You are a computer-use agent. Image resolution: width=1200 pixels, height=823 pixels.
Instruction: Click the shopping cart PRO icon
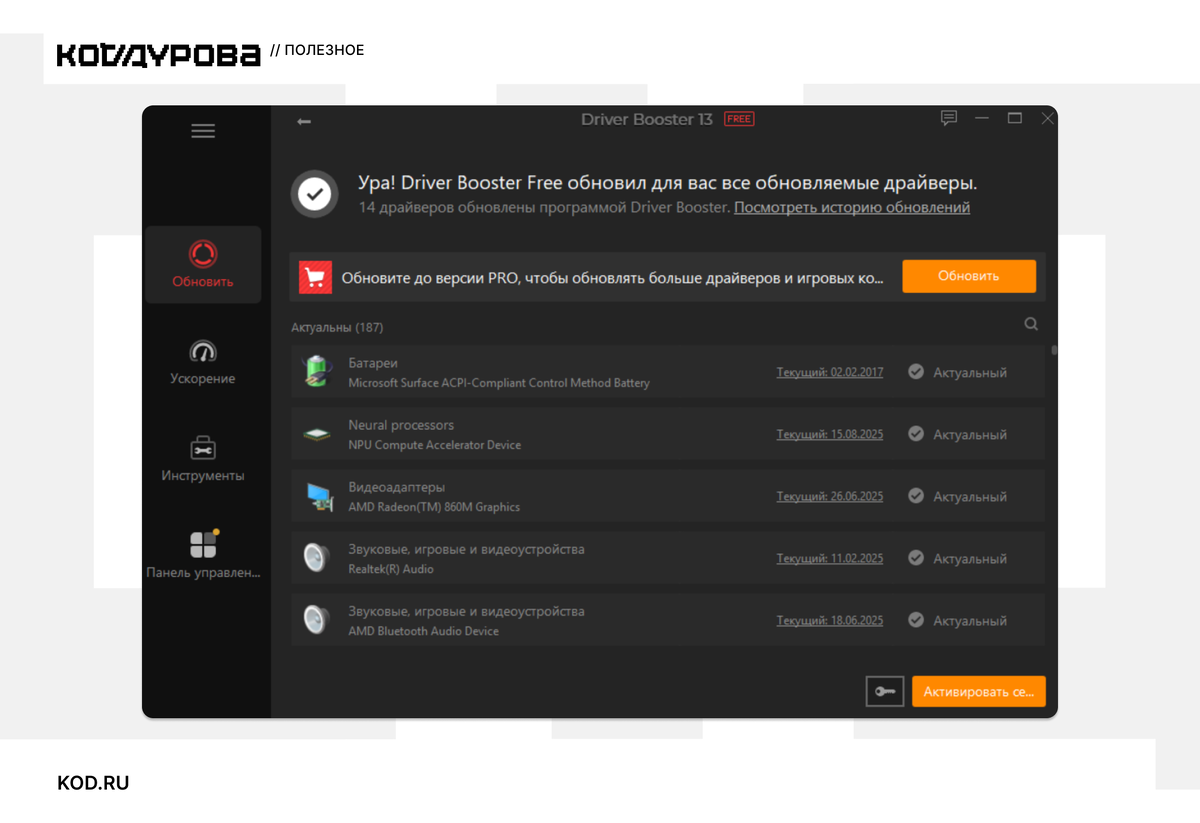[x=316, y=277]
